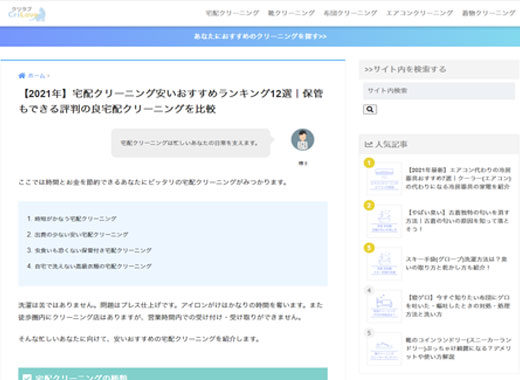520x380 pixels.
Task: Open the 靴のコインランドリー article title
Action: click(x=458, y=348)
